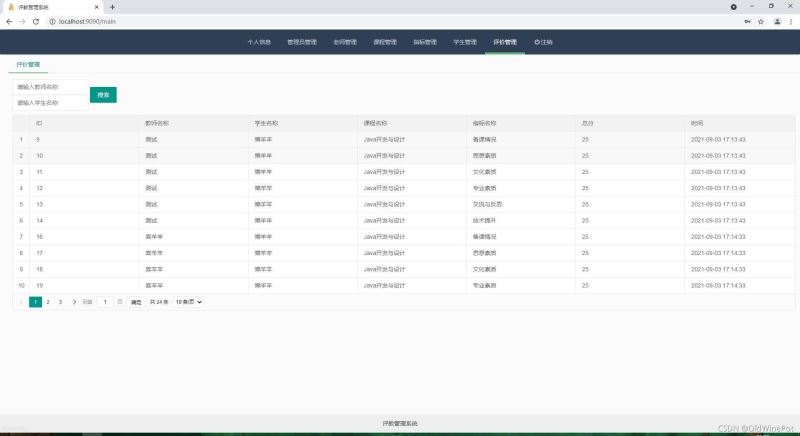Go to pagination page 1

pos(35,302)
